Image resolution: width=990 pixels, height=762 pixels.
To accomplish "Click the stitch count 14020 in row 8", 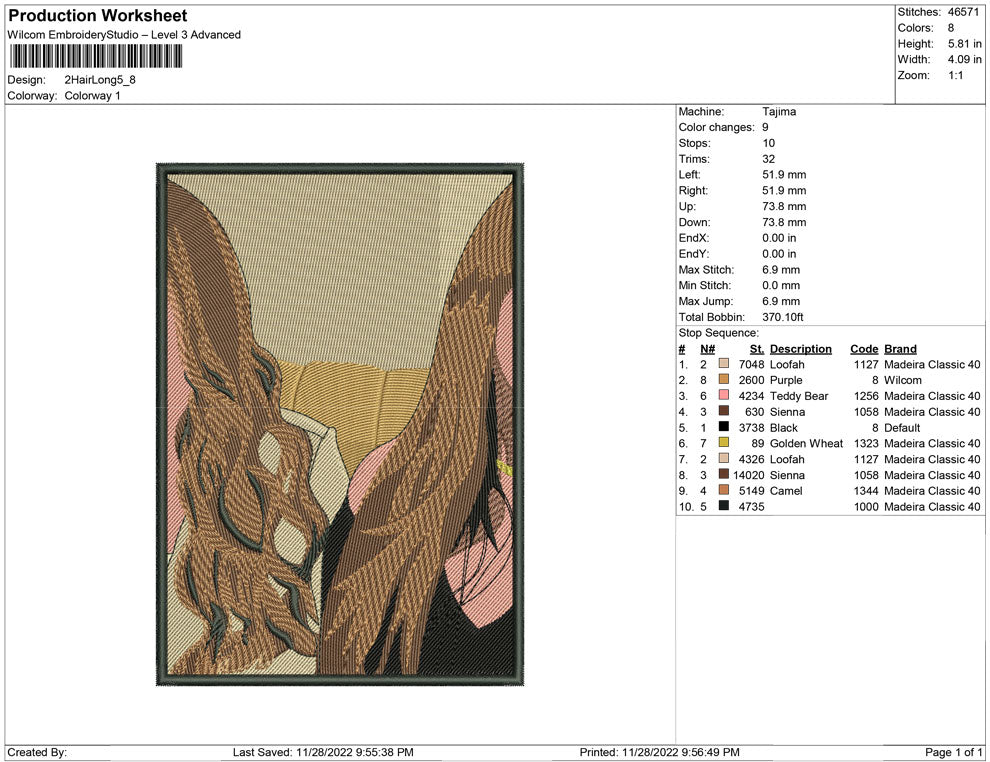I will (749, 475).
